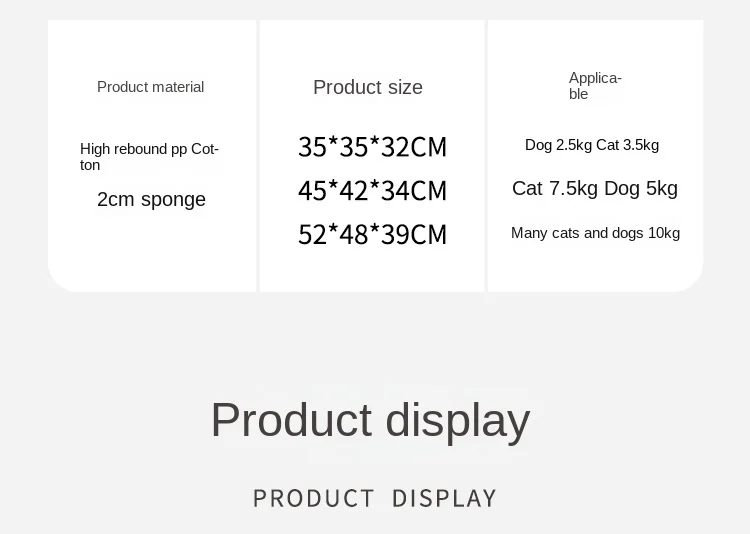Click the large Product display title
This screenshot has height=534, width=750.
pos(371,421)
